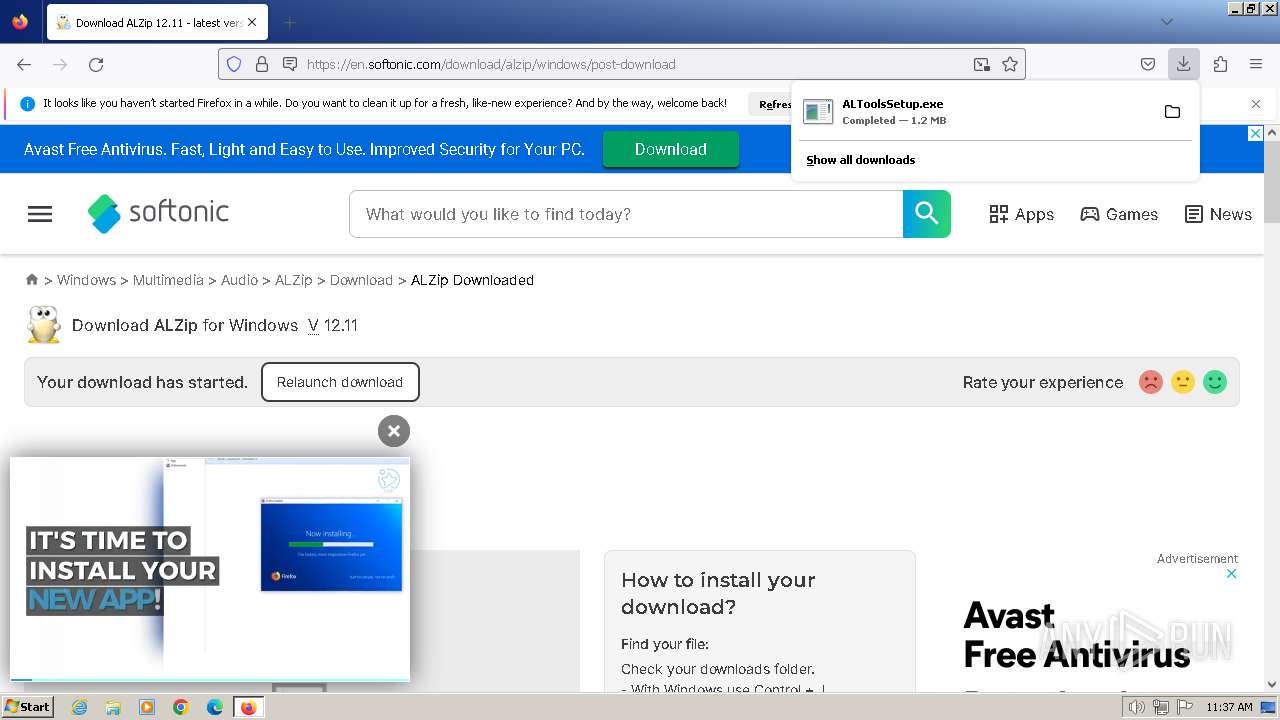
Task: Click the install video thumbnail
Action: click(210, 569)
